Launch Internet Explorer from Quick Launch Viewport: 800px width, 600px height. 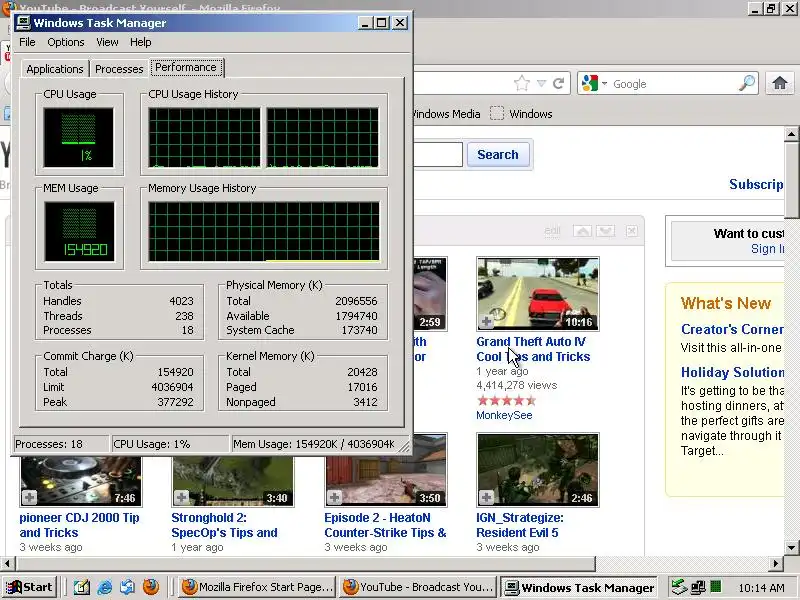105,587
